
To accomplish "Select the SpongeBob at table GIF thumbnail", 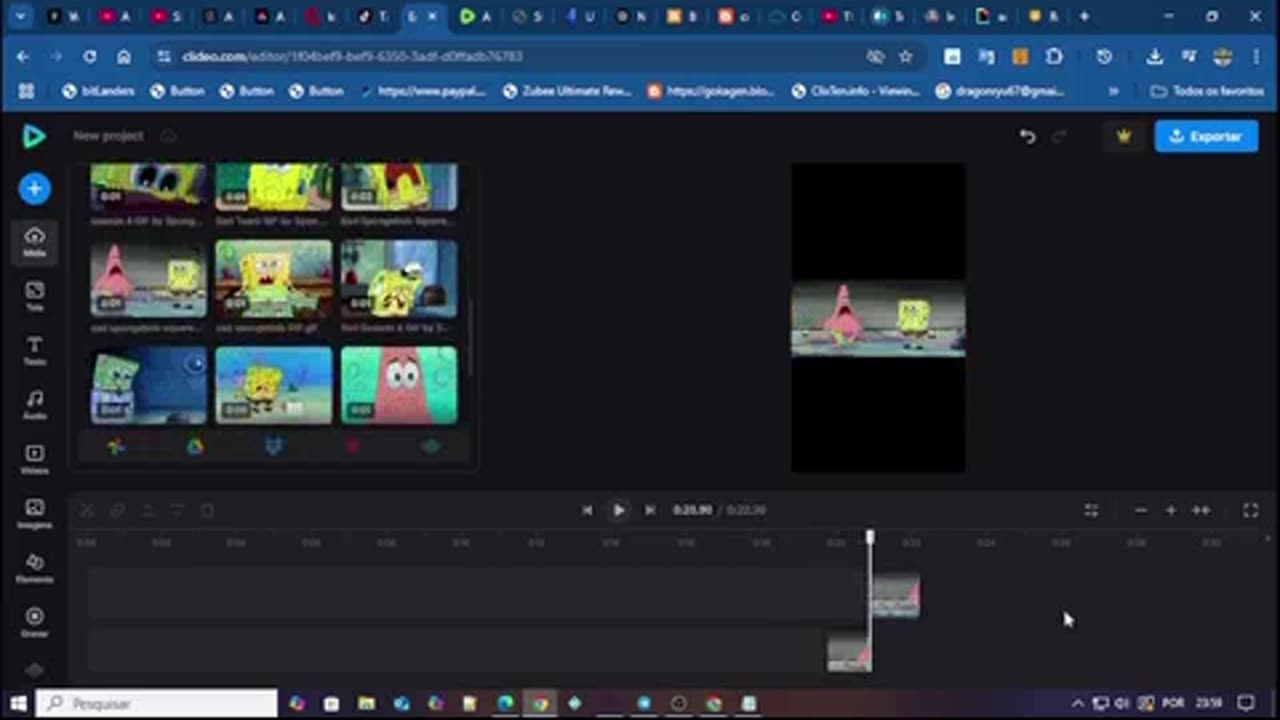I will [273, 278].
